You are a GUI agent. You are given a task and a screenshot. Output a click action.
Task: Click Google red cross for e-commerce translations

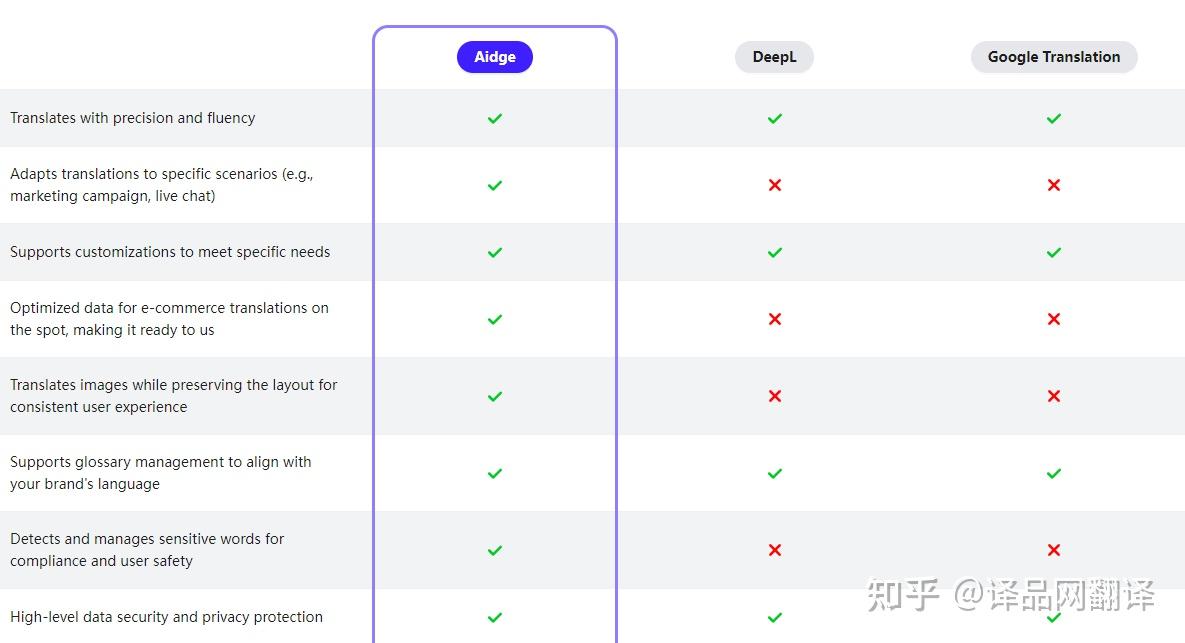(1053, 319)
